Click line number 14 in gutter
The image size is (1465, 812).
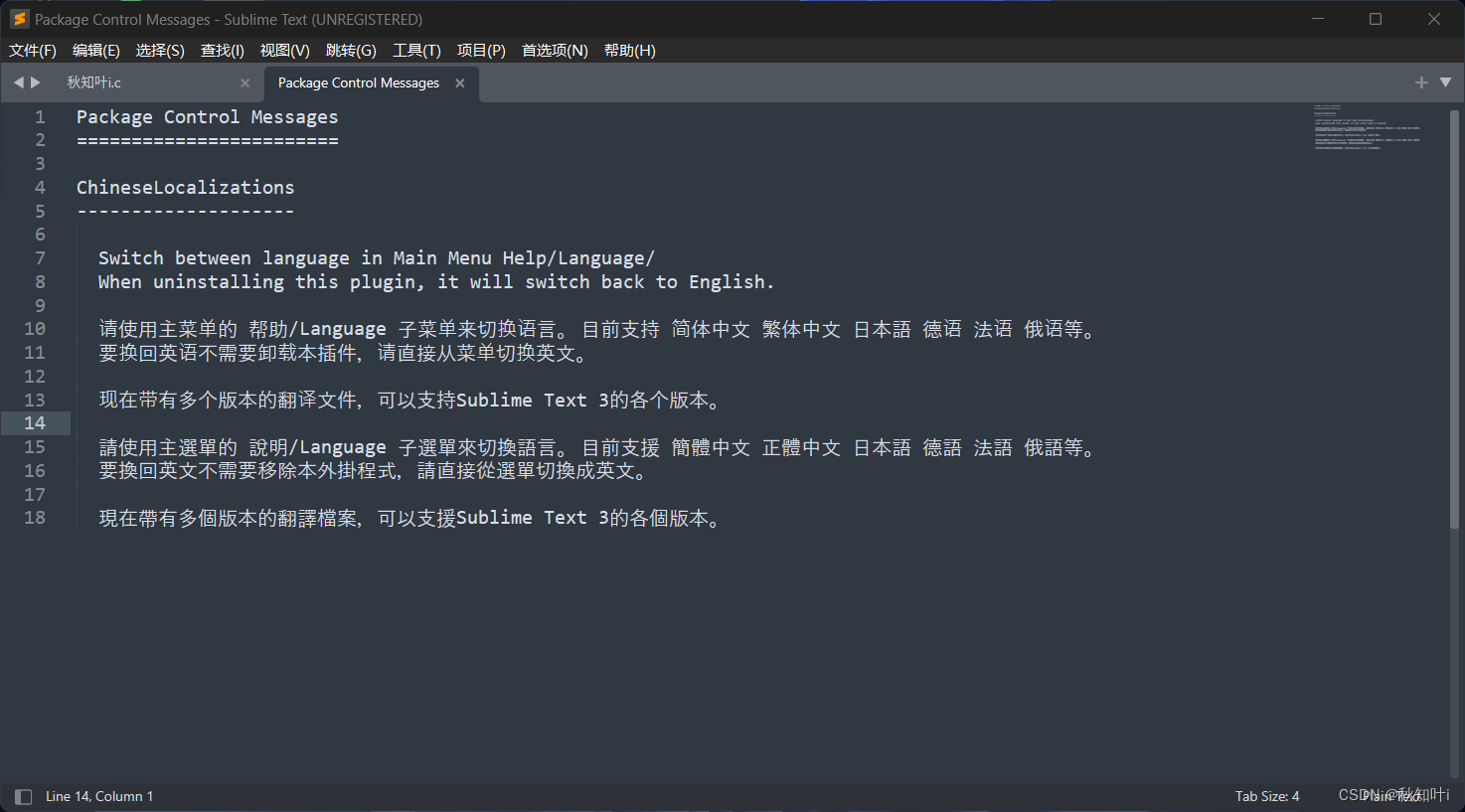pos(35,422)
